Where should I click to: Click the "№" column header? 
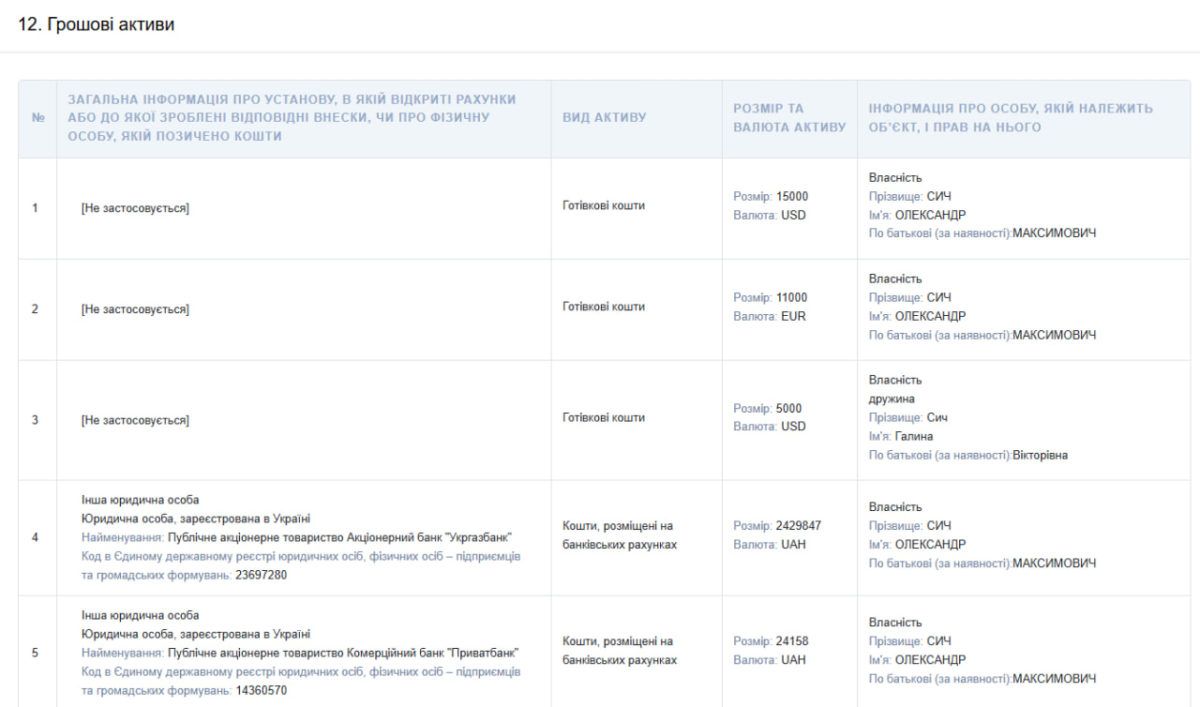coord(35,118)
